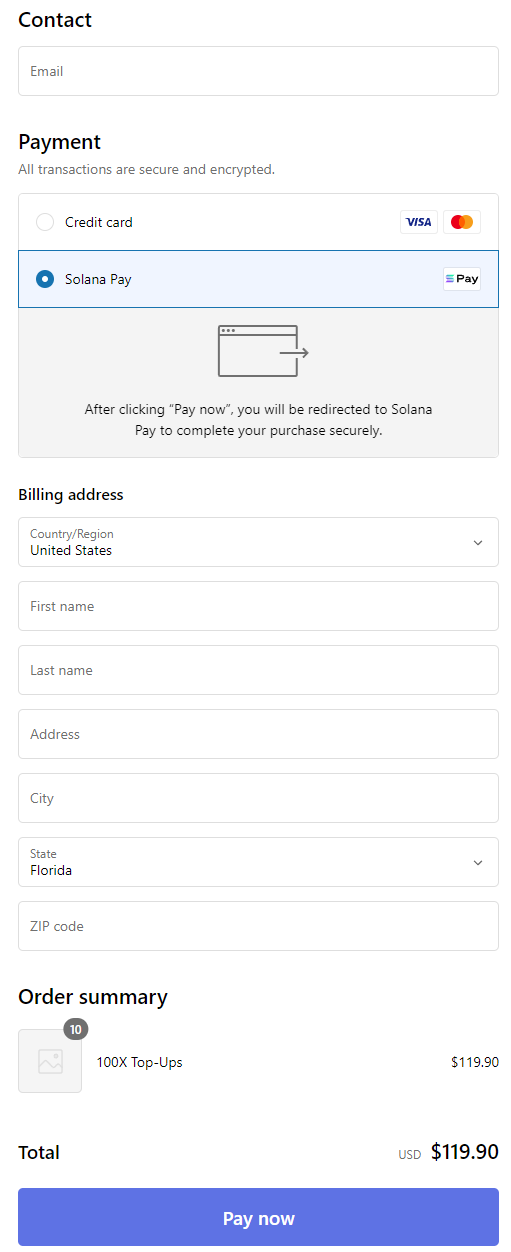511x1252 pixels.
Task: Click the Last name field
Action: (x=258, y=670)
